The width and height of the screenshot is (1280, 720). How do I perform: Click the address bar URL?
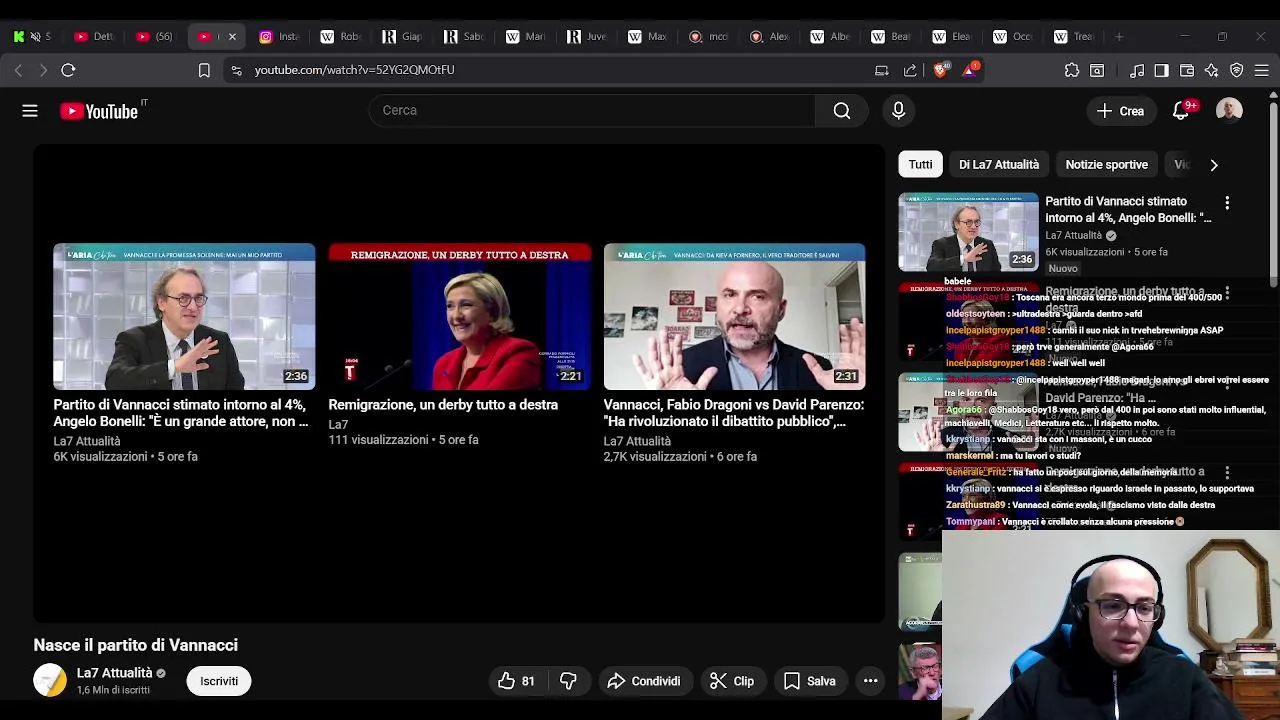tap(354, 70)
